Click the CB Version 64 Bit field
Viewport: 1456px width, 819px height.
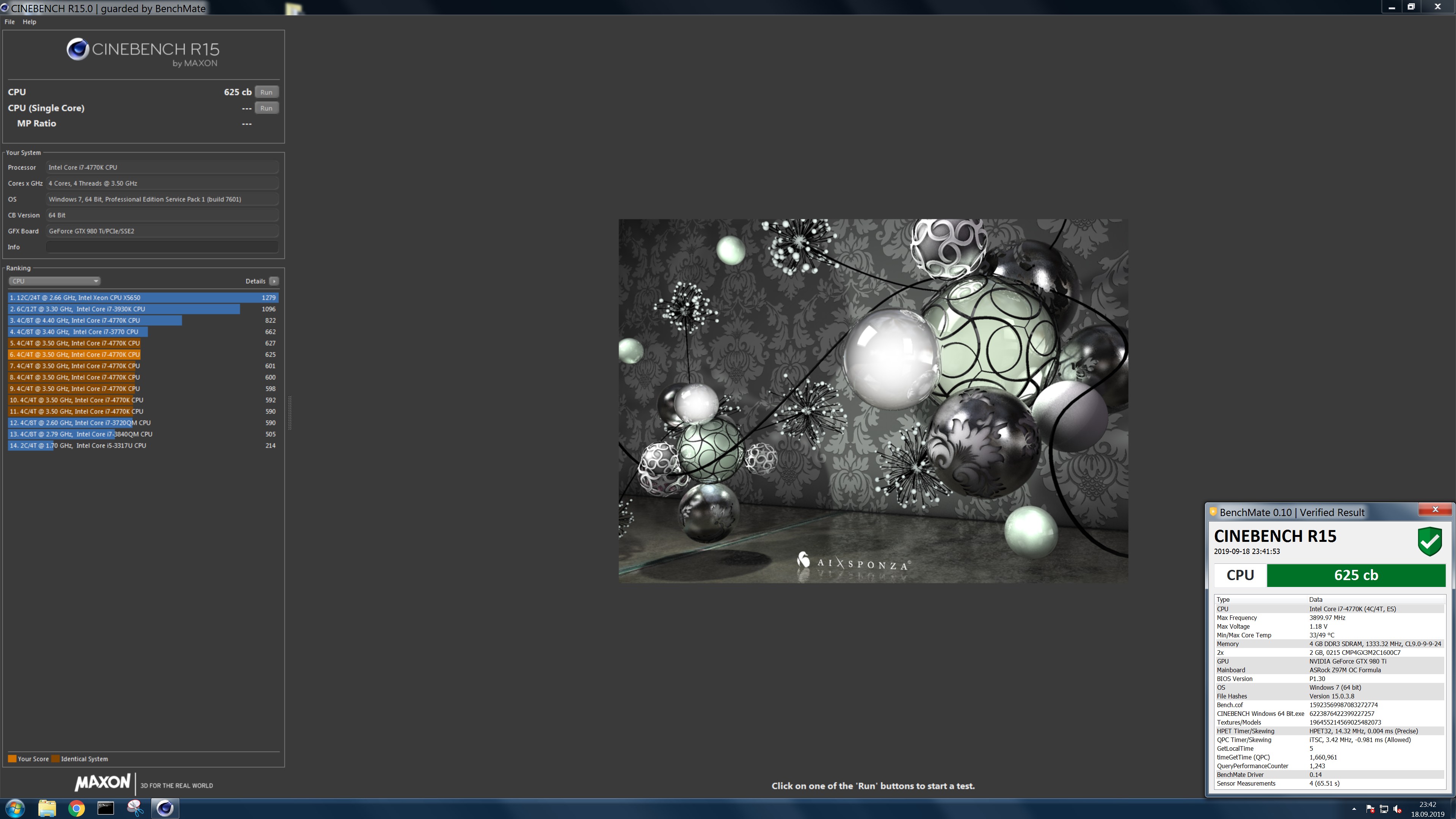(x=162, y=215)
